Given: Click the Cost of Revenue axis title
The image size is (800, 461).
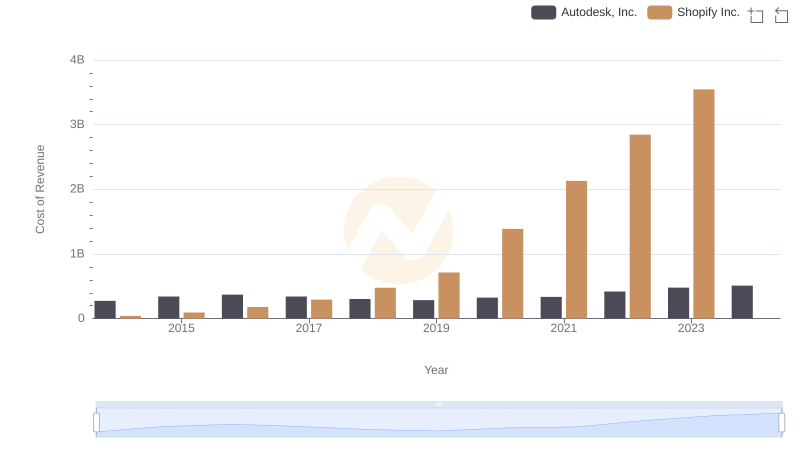Looking at the screenshot, I should [40, 189].
